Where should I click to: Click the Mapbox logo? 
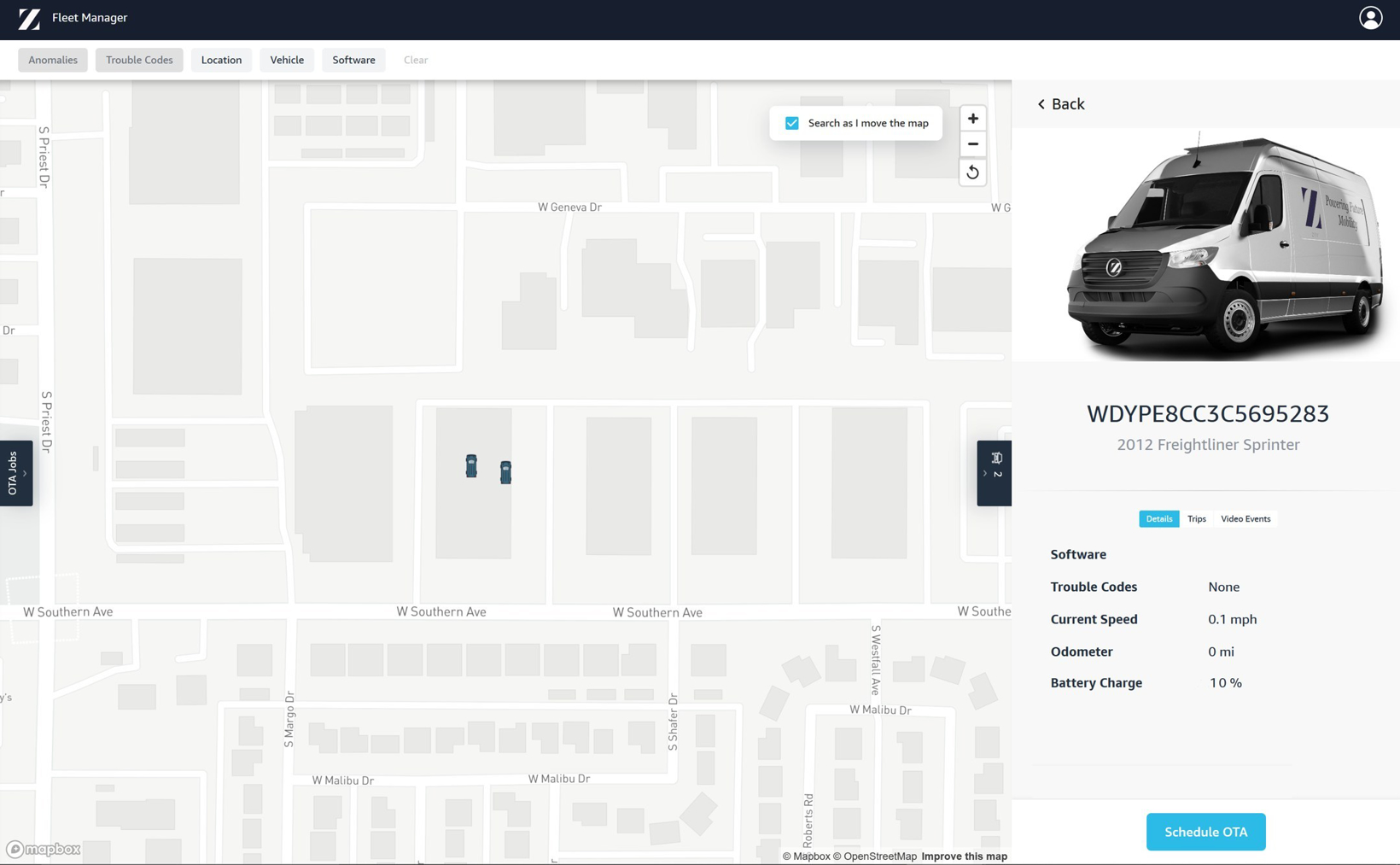(x=44, y=849)
